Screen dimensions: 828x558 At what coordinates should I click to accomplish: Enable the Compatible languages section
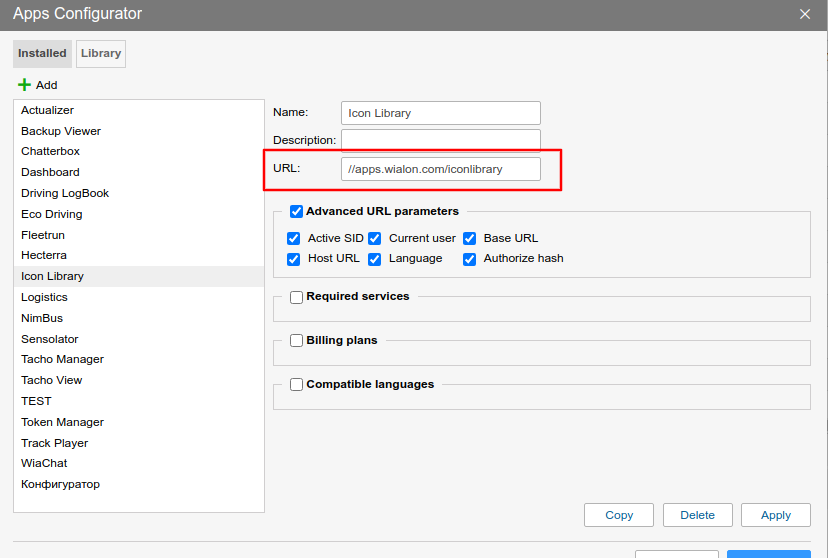(296, 385)
